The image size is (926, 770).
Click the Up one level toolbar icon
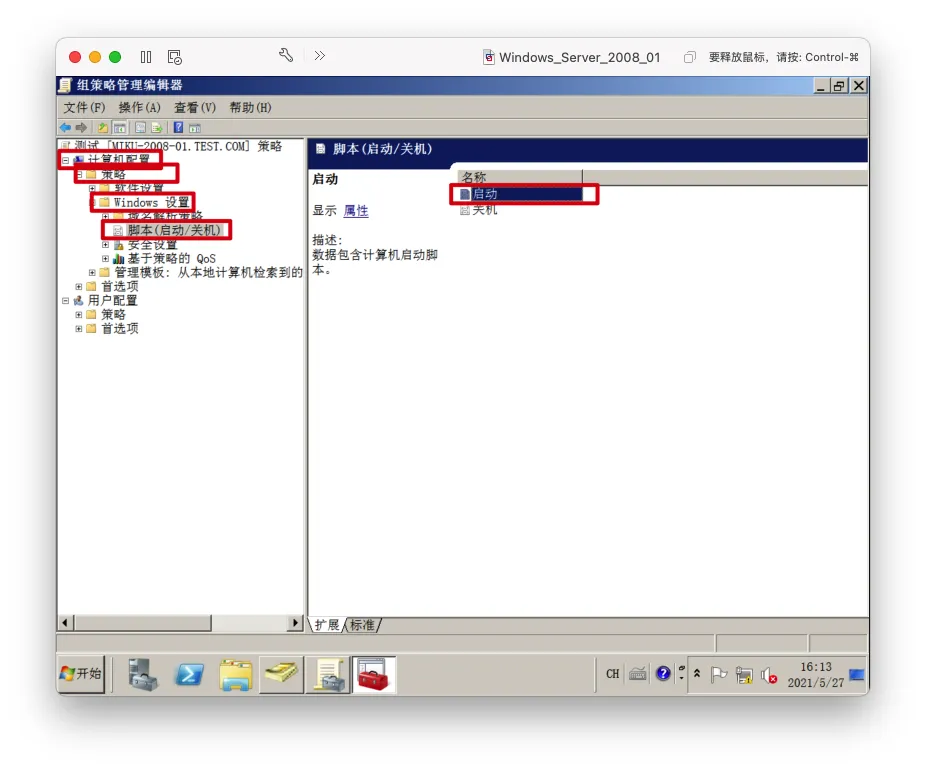click(103, 127)
